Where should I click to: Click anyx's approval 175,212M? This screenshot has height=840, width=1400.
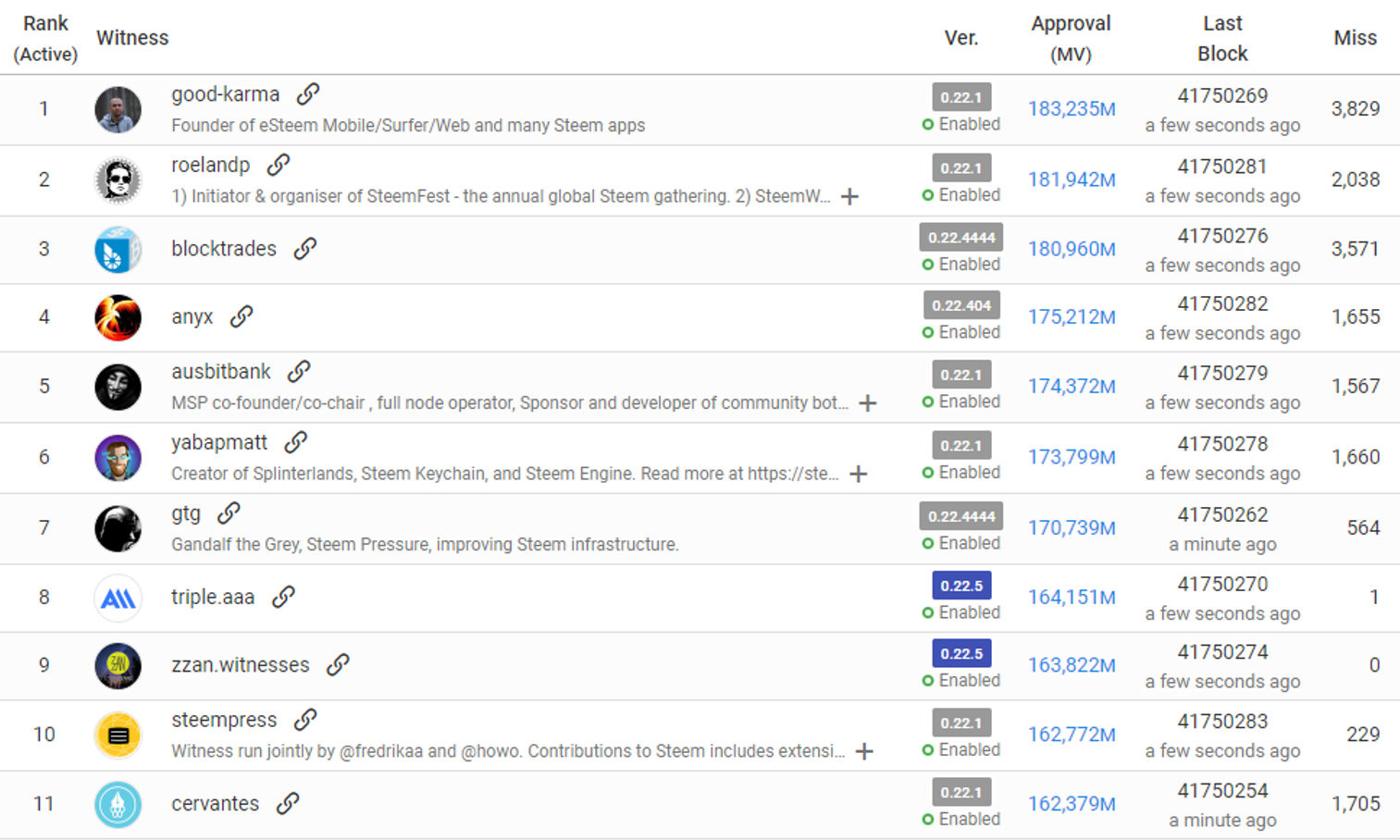(1072, 317)
